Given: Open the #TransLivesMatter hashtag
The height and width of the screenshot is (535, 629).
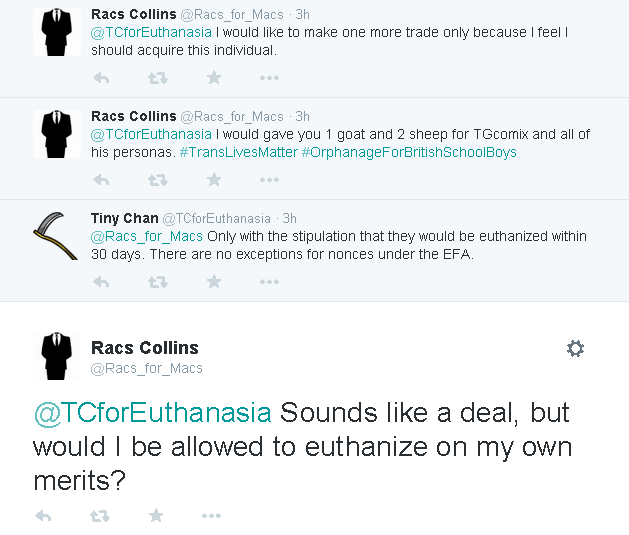Looking at the screenshot, I should tap(239, 152).
